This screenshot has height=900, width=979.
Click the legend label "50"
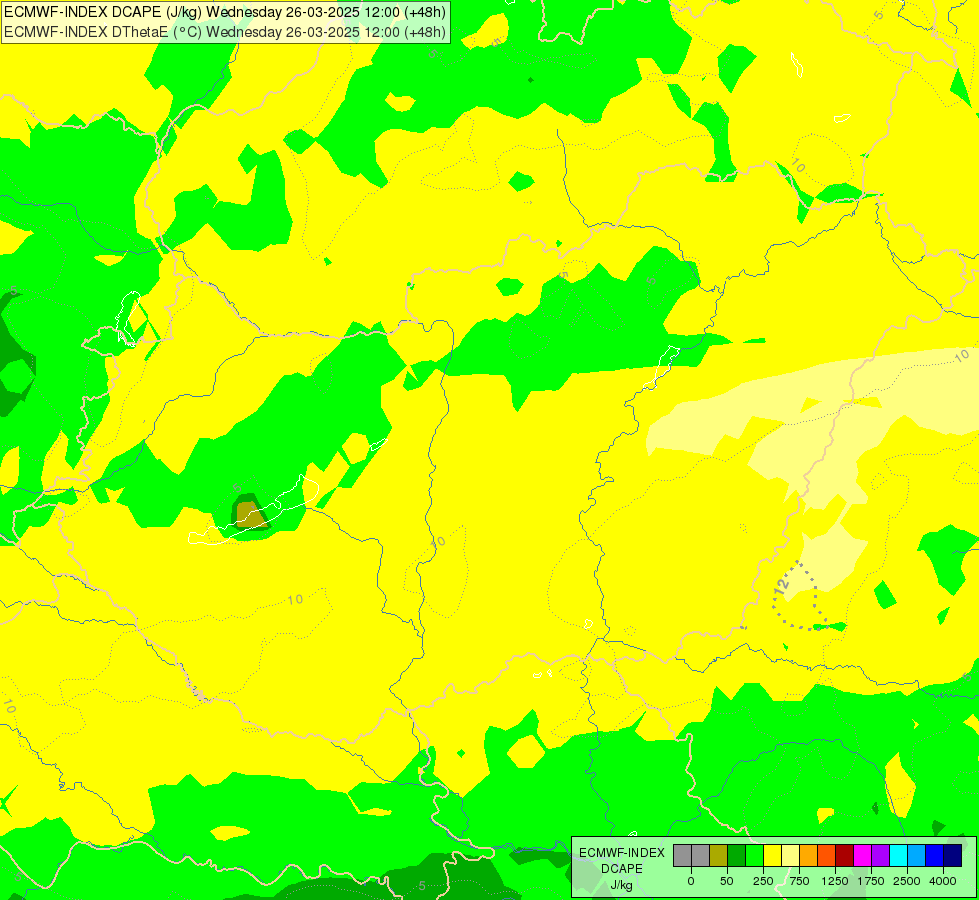(x=727, y=881)
